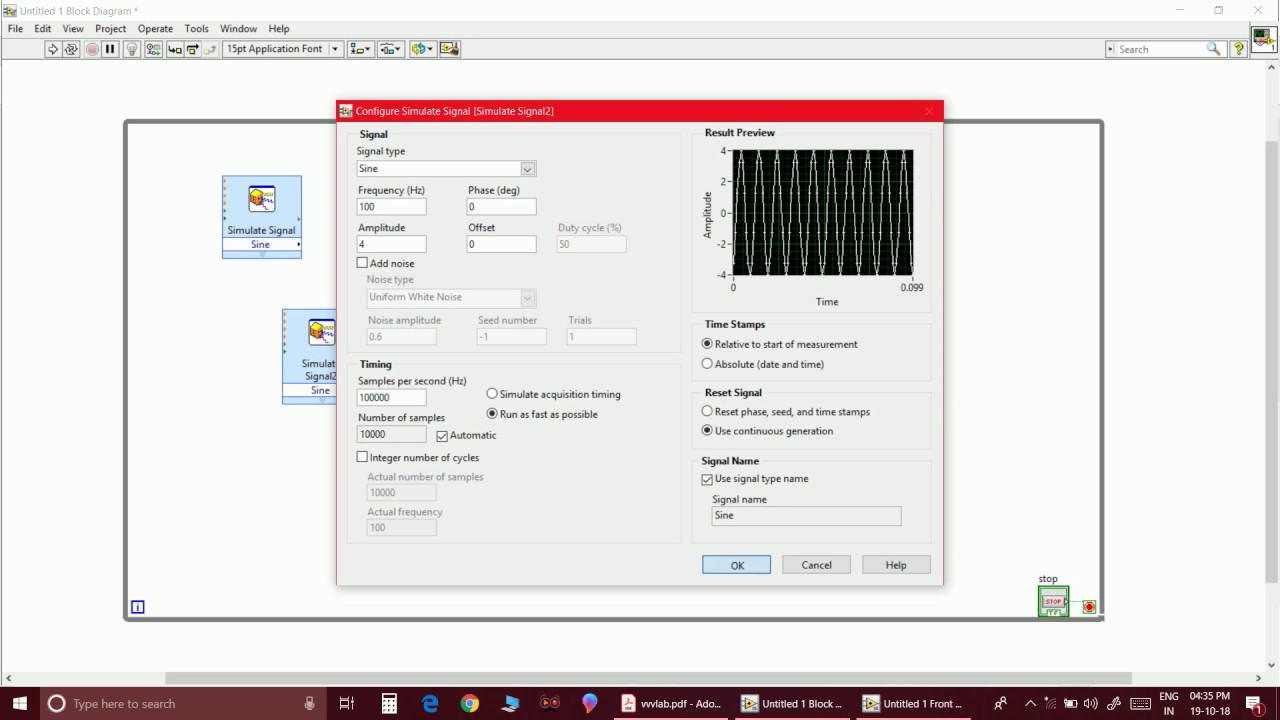Click the Run arrow in toolbar
This screenshot has width=1280, height=720.
coord(53,49)
